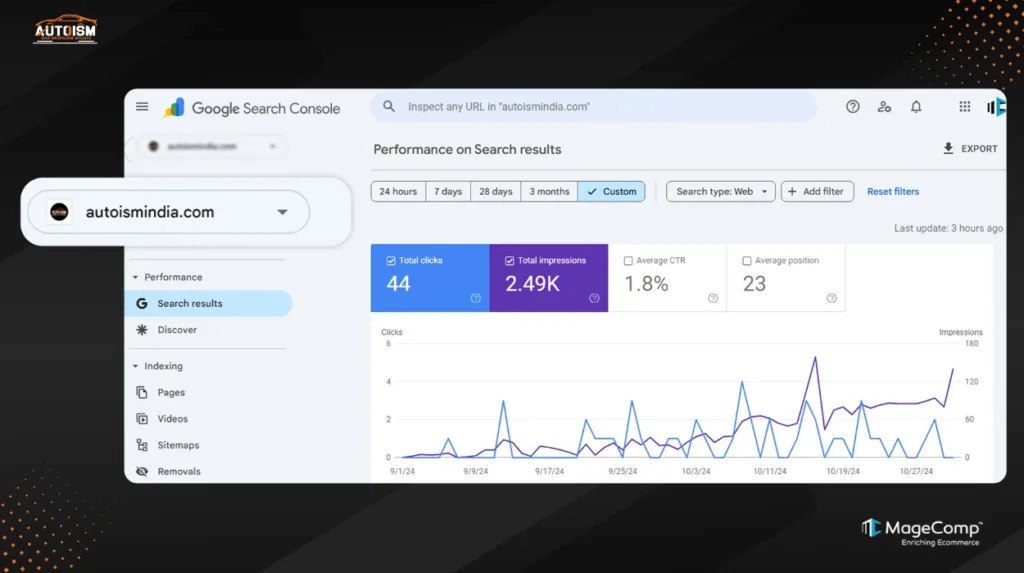The width and height of the screenshot is (1024, 573).
Task: Open the Google apps grid
Action: click(964, 107)
